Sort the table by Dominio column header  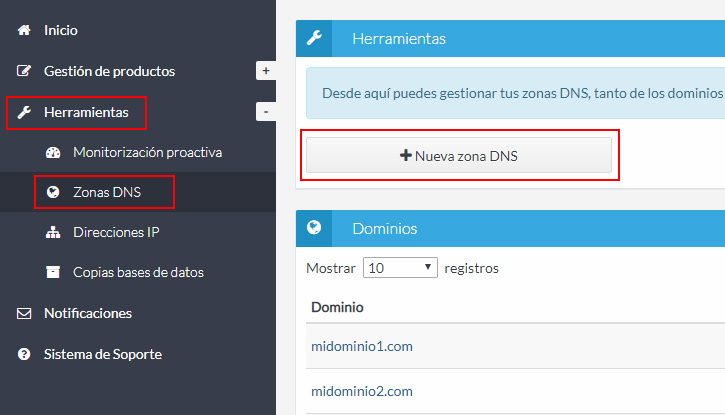337,306
